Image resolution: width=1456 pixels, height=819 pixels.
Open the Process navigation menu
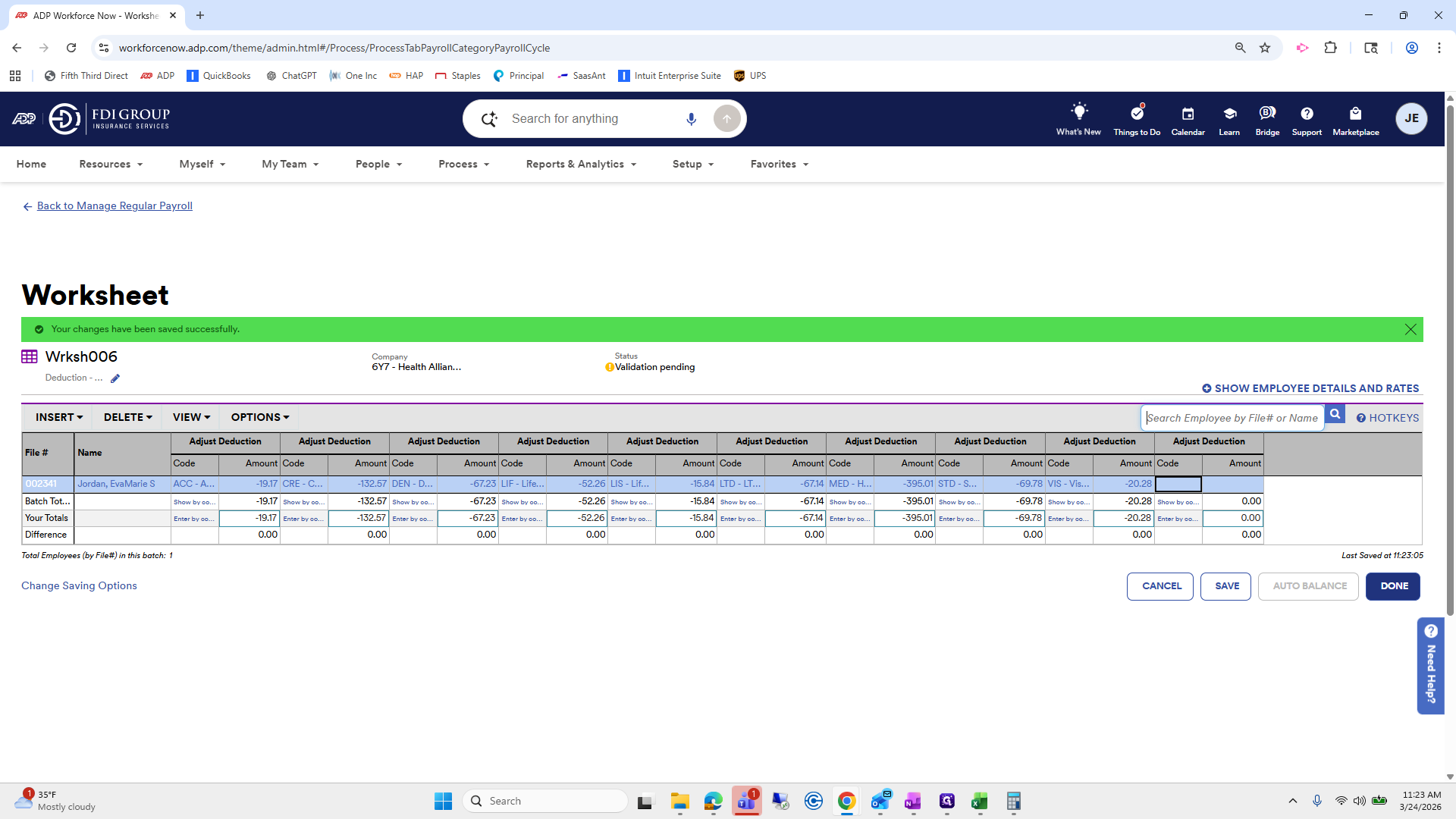click(x=463, y=164)
